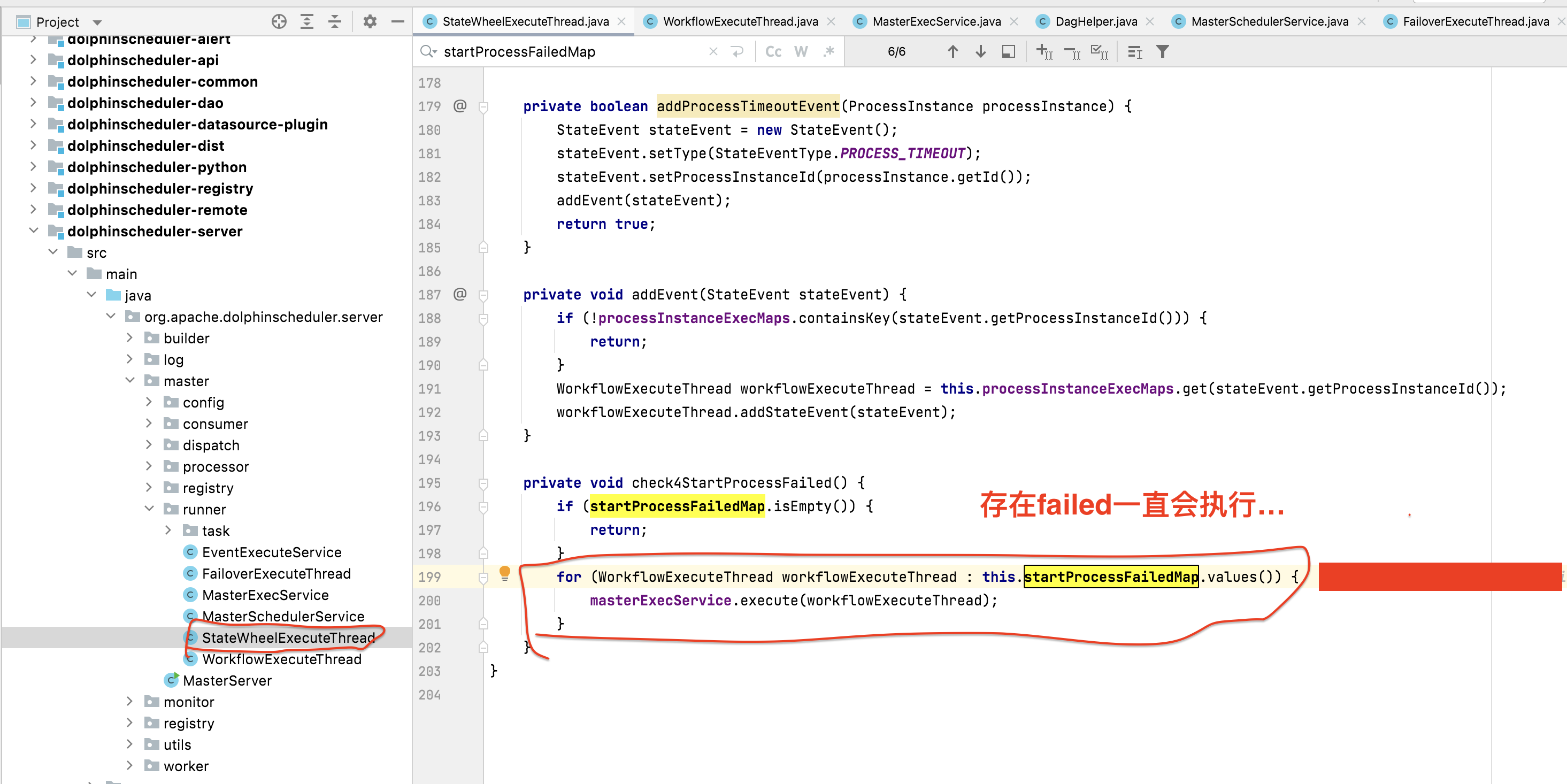This screenshot has width=1567, height=784.
Task: Clear the search field text
Action: (x=713, y=52)
